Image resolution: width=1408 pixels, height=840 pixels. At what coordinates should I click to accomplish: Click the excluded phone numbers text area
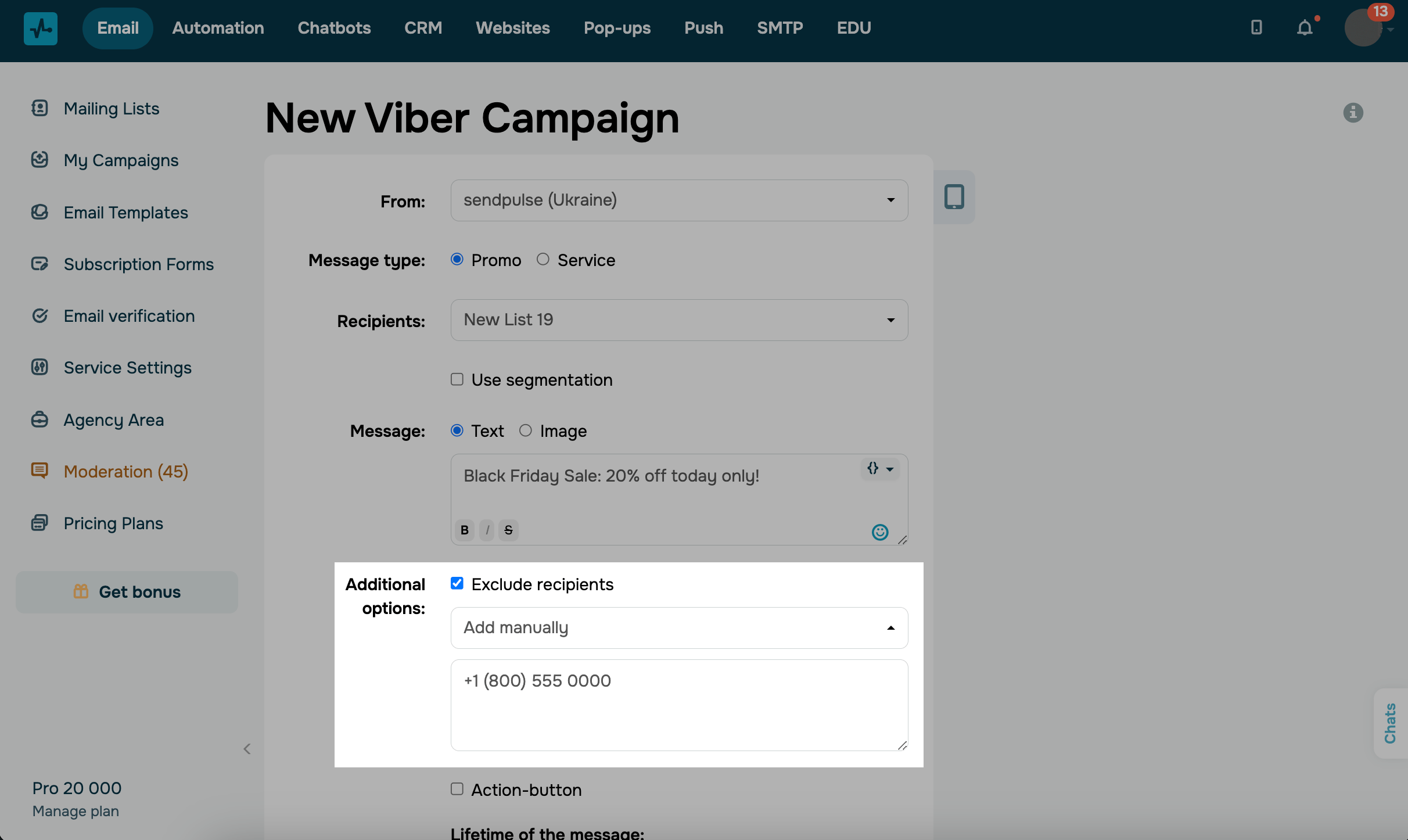point(678,705)
